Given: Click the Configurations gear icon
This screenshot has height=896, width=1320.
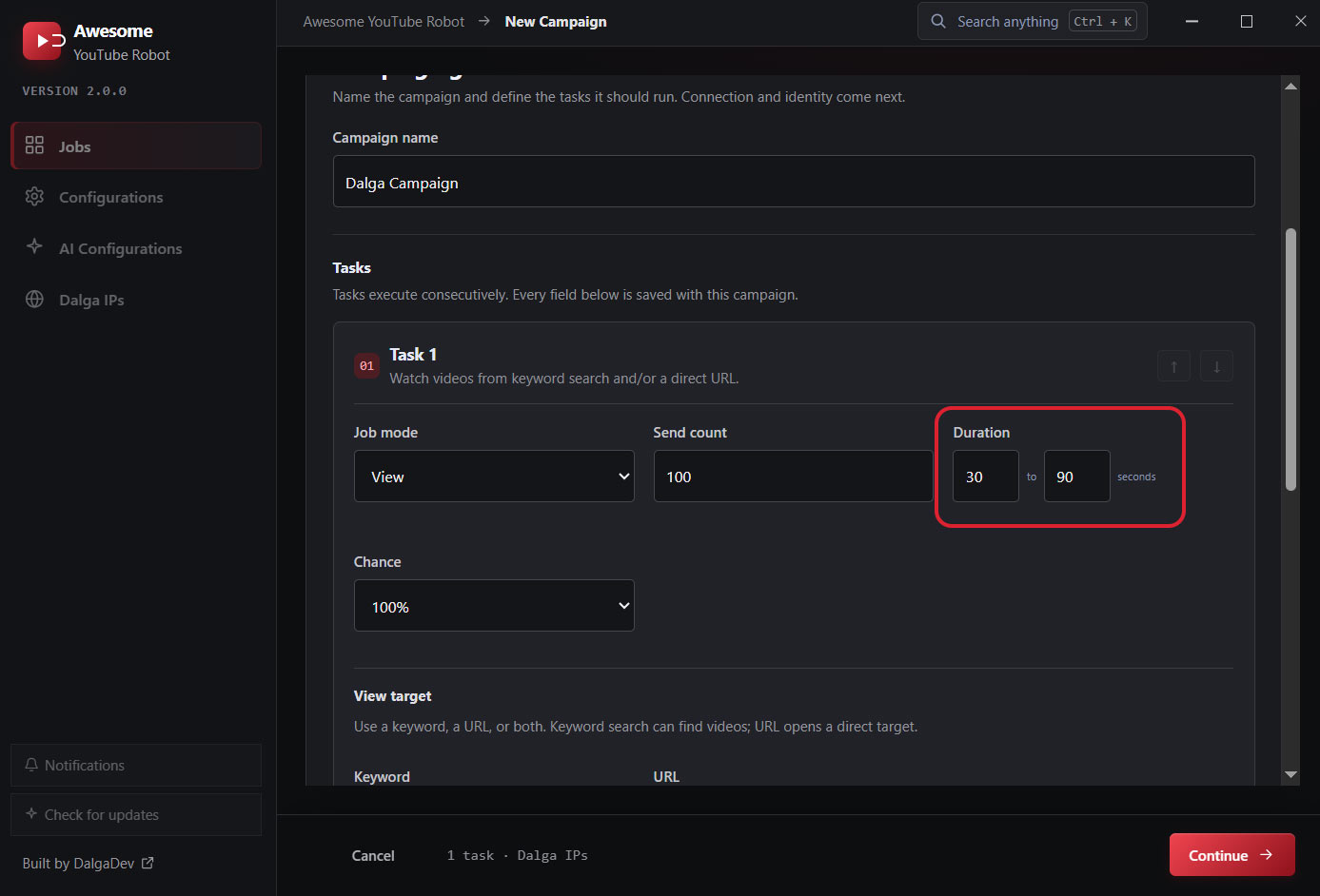Looking at the screenshot, I should pos(34,196).
